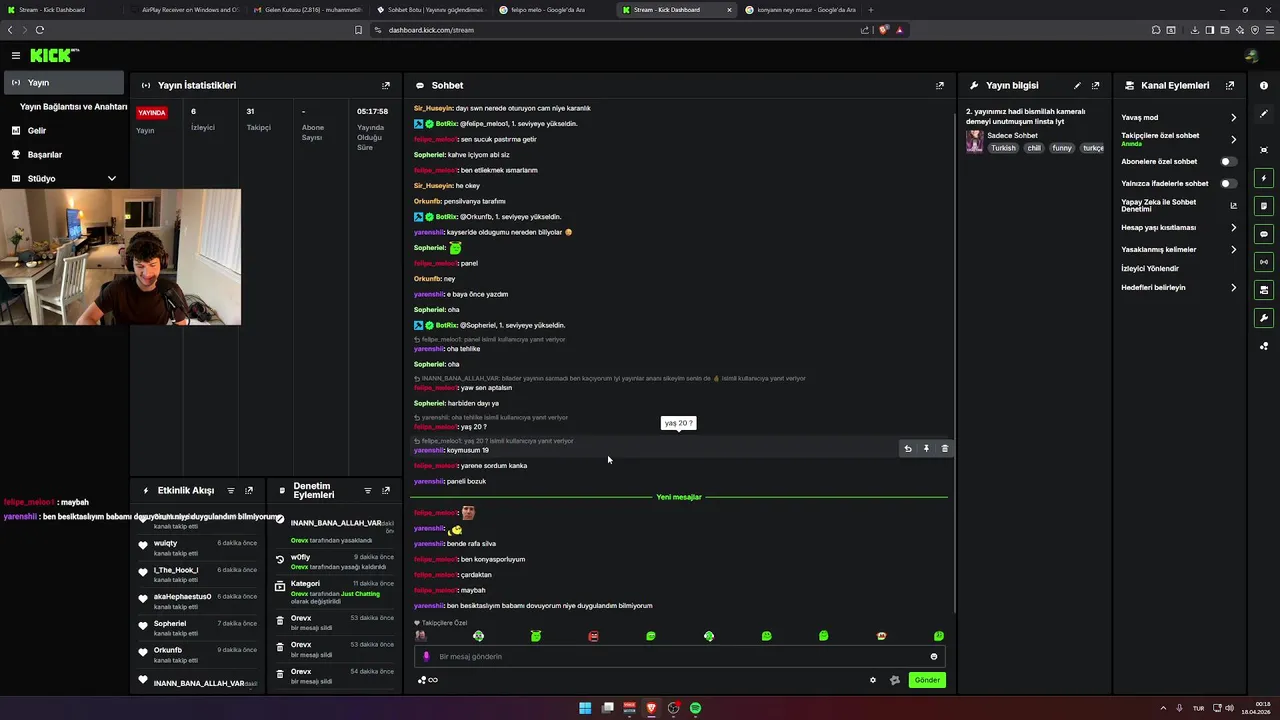Click the lightning bolt icon in right sidebar
Viewport: 1280px width, 720px height.
click(x=1264, y=178)
